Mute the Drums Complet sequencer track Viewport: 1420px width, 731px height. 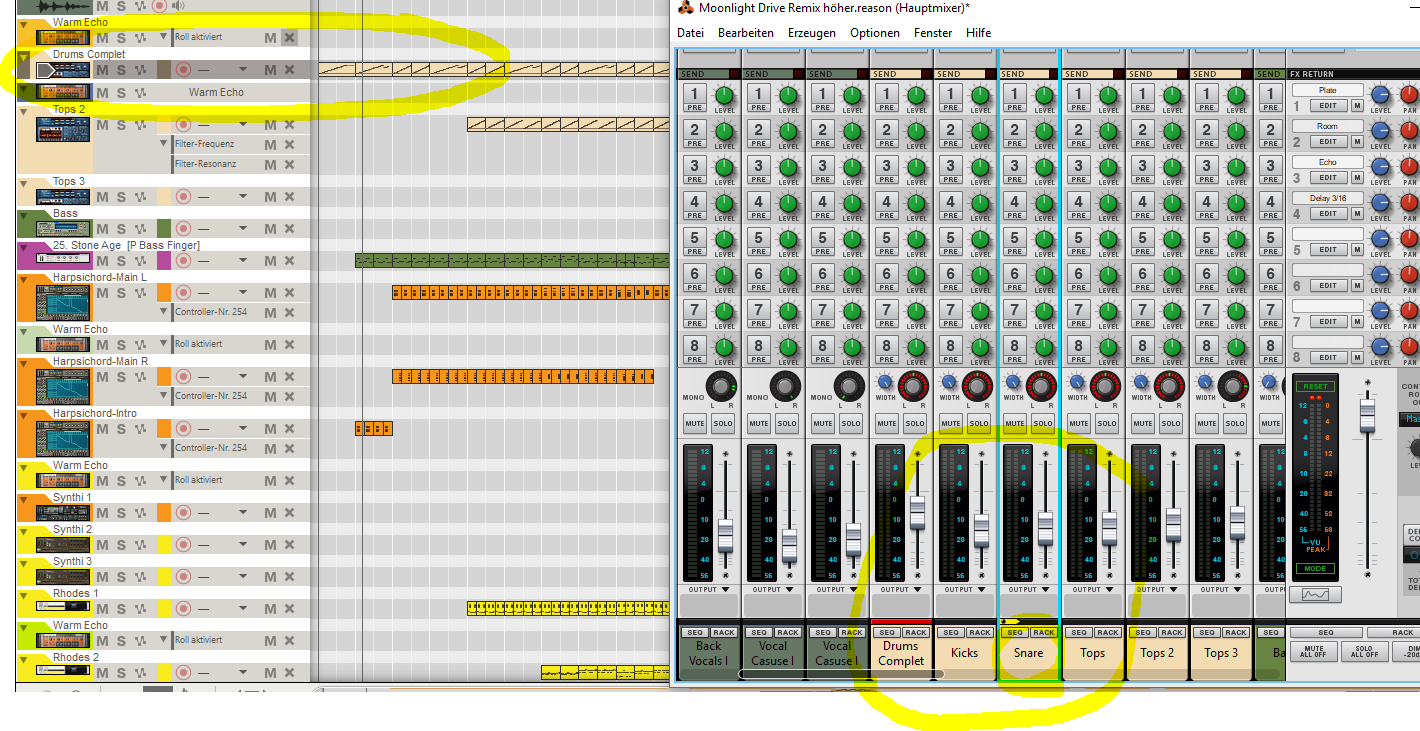point(102,70)
